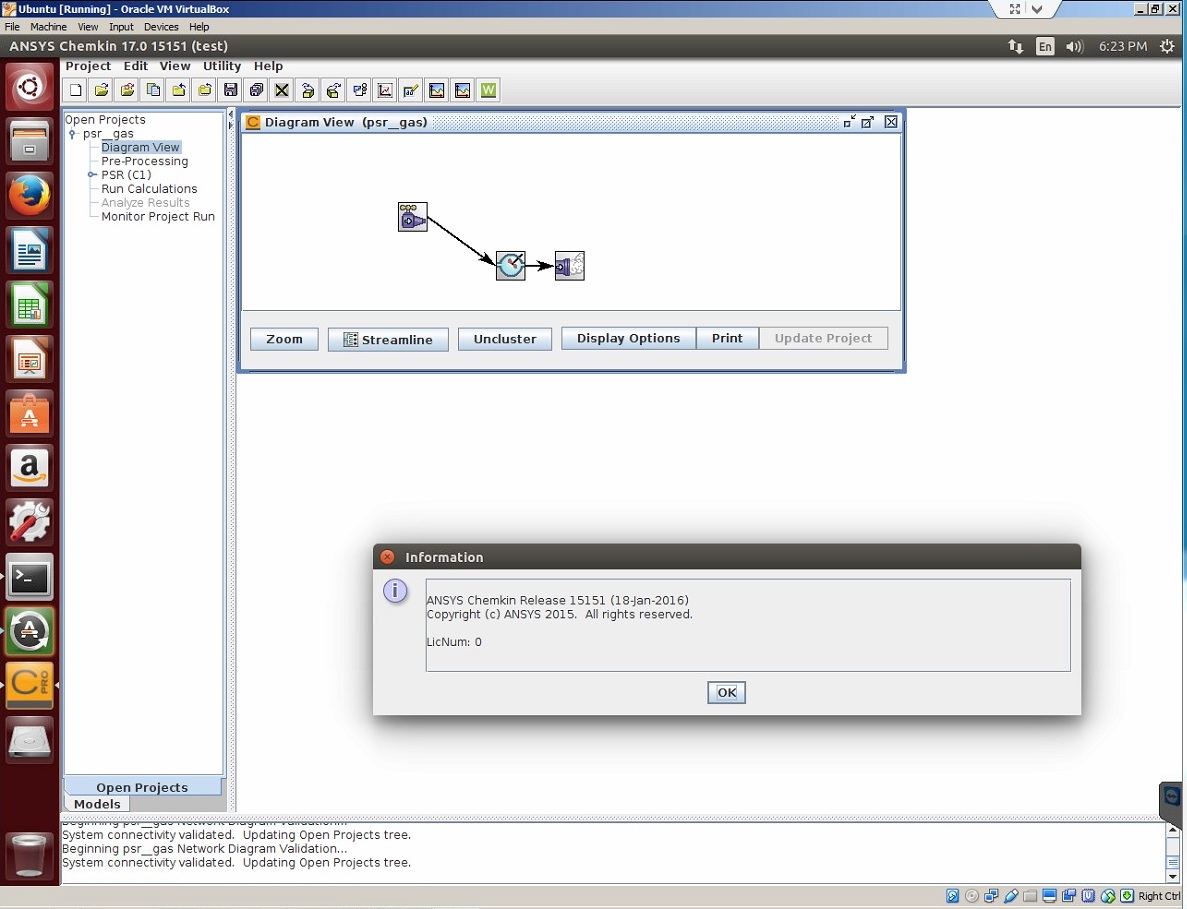The height and width of the screenshot is (909, 1187).
Task: Expand the PSR (C1) tree node
Action: 92,175
